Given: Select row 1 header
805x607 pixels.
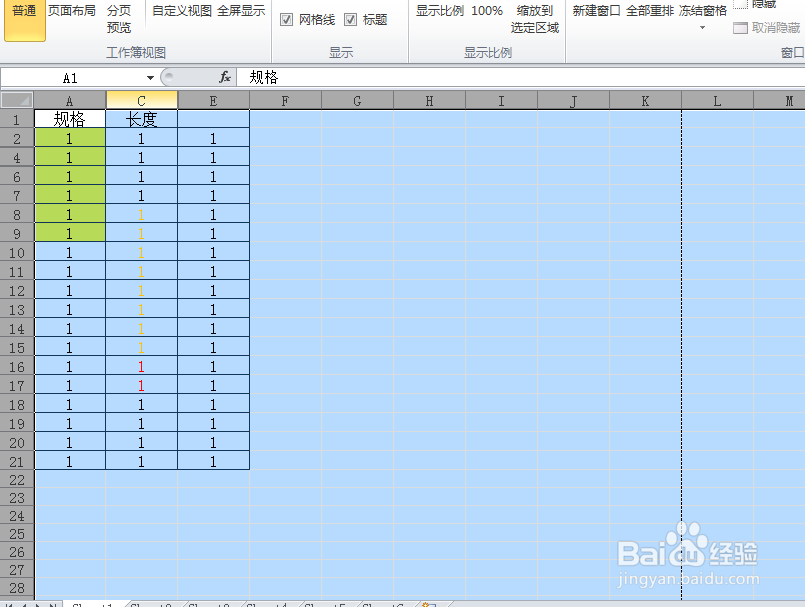Looking at the screenshot, I should coord(17,119).
